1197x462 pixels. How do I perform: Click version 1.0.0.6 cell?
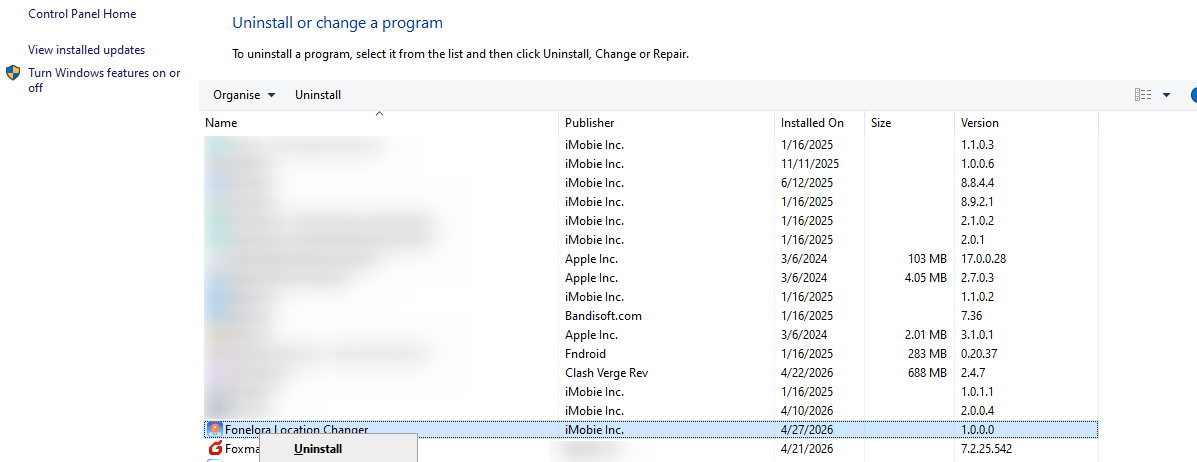point(977,163)
